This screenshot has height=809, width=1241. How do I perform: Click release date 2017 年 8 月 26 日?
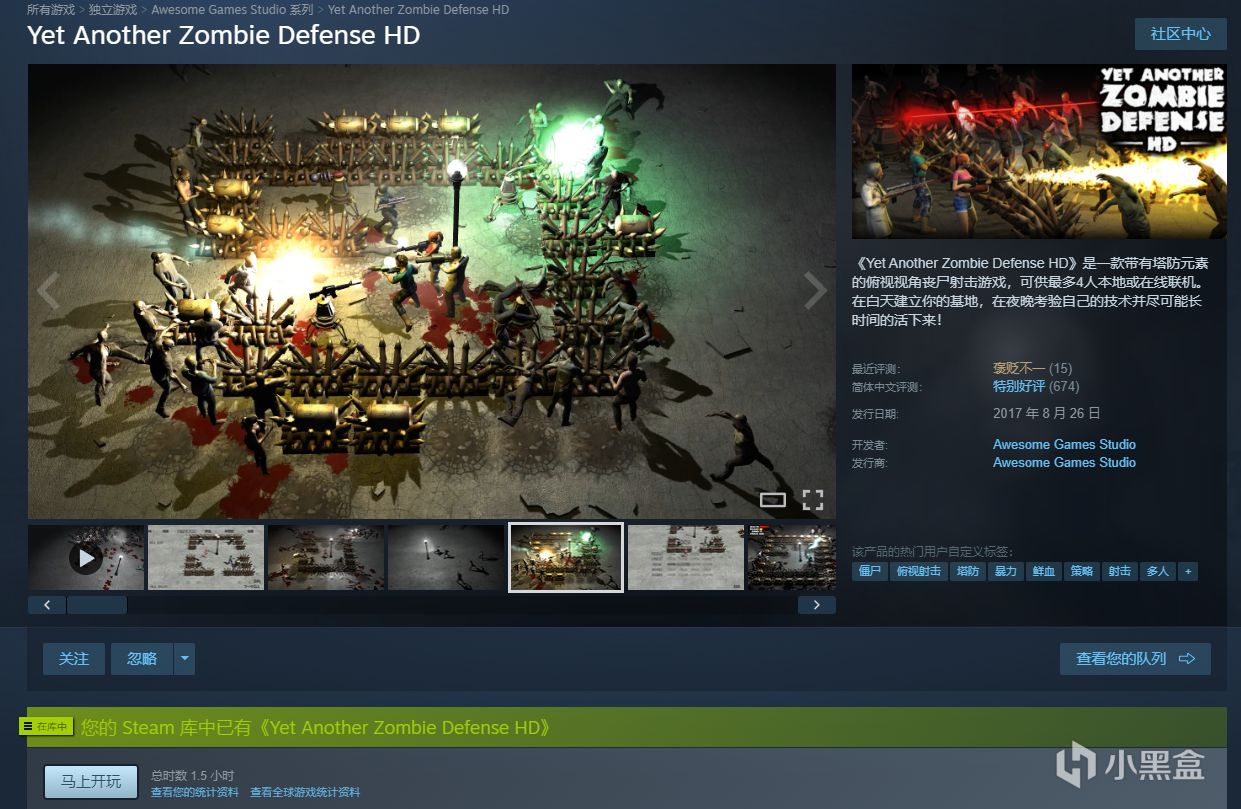point(1046,413)
